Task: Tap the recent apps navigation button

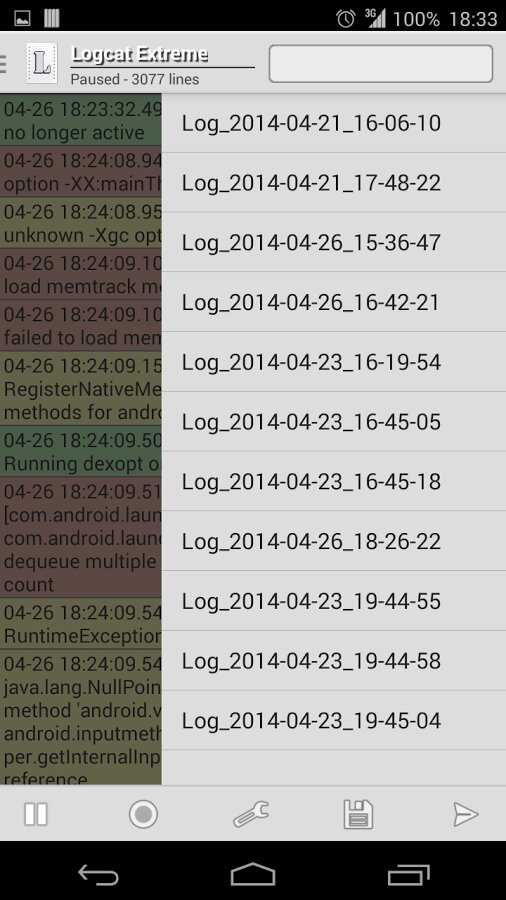Action: (408, 875)
